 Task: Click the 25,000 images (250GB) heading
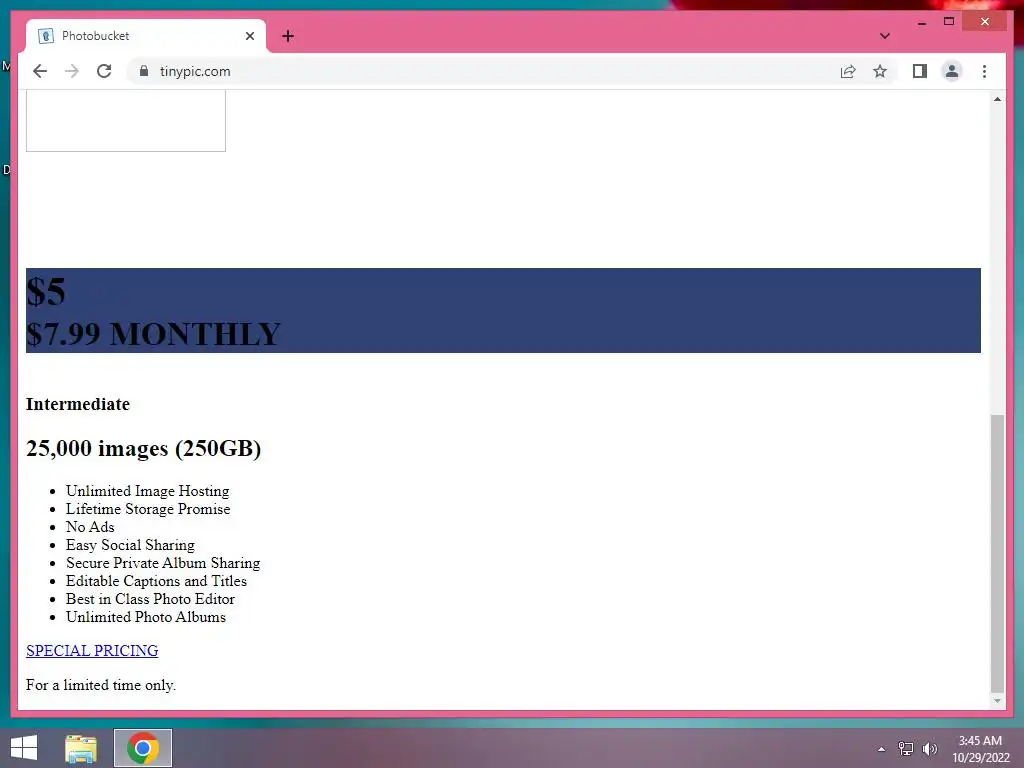144,449
